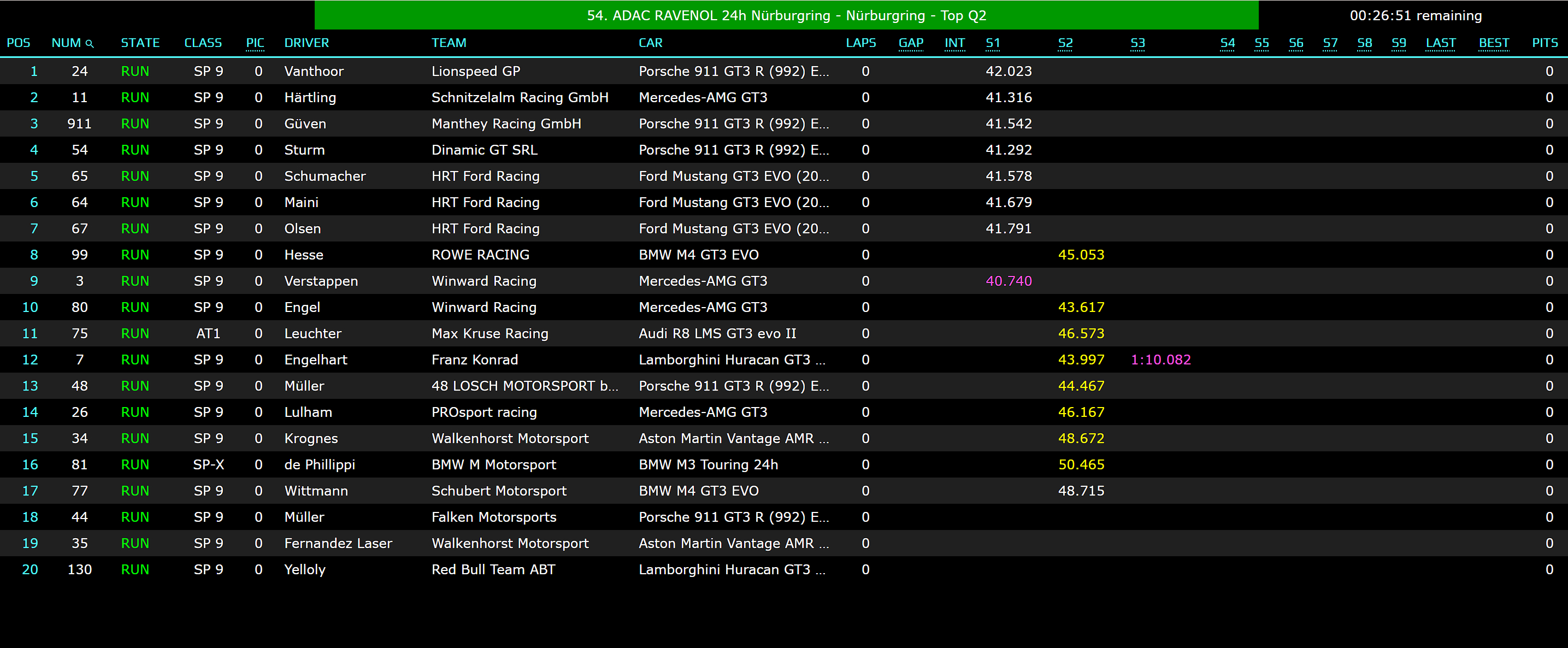Click the S5 sector column header
Viewport: 1568px width, 648px height.
click(x=1262, y=43)
